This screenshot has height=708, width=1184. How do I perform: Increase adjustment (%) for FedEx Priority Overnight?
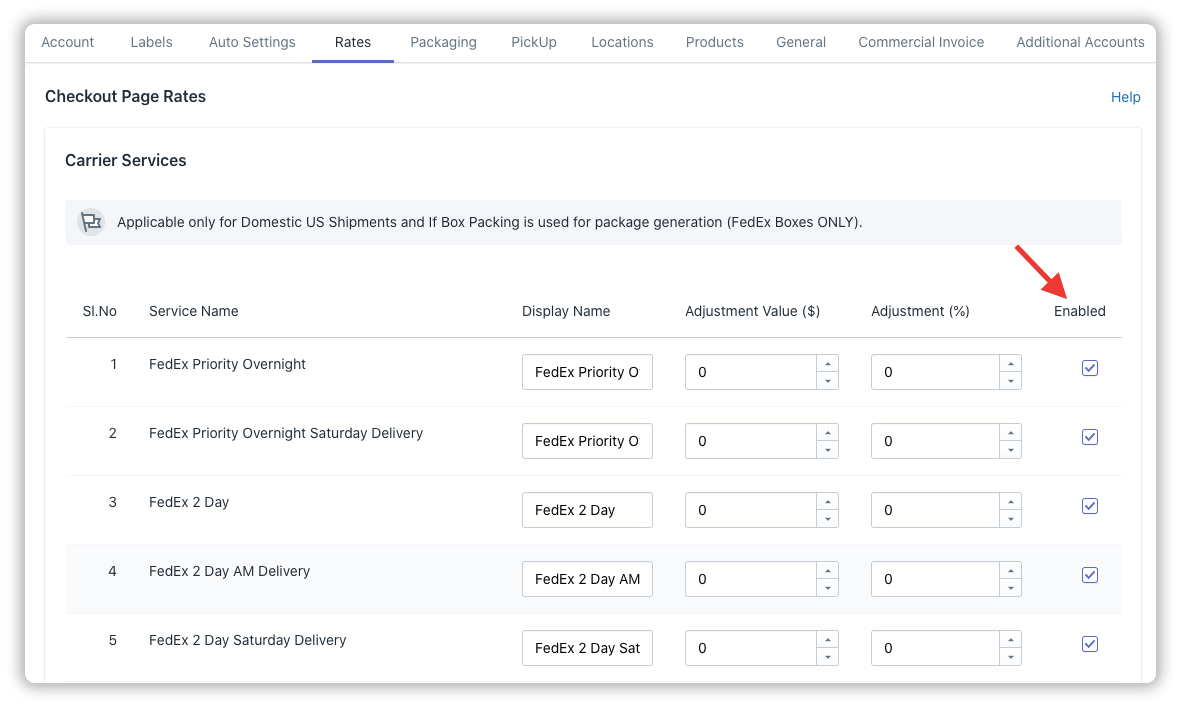[1010, 364]
